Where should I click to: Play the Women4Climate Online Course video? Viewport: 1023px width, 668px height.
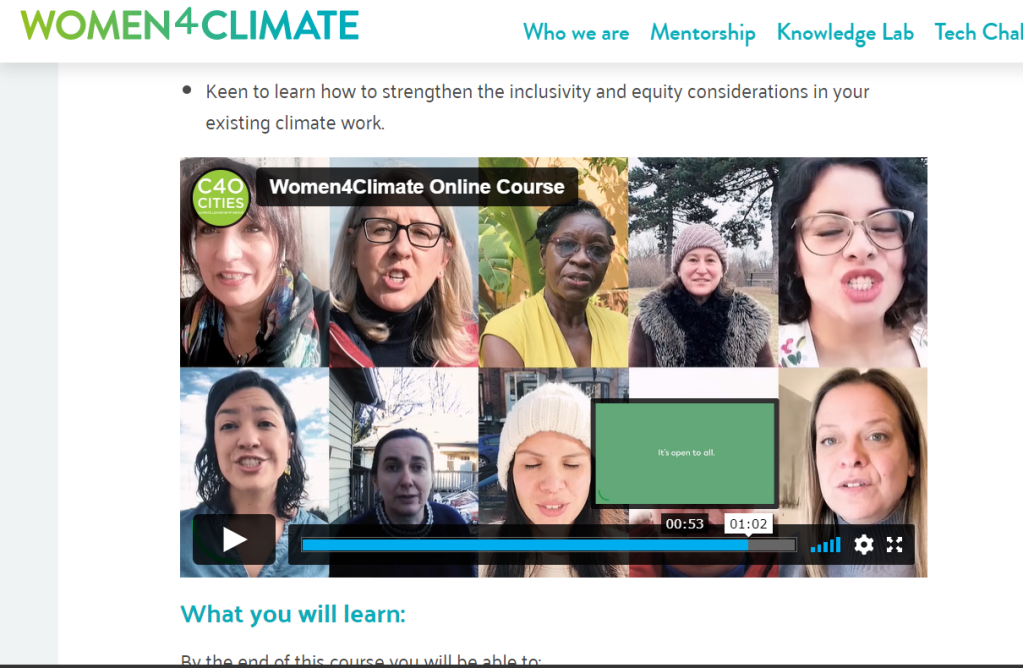pos(234,539)
